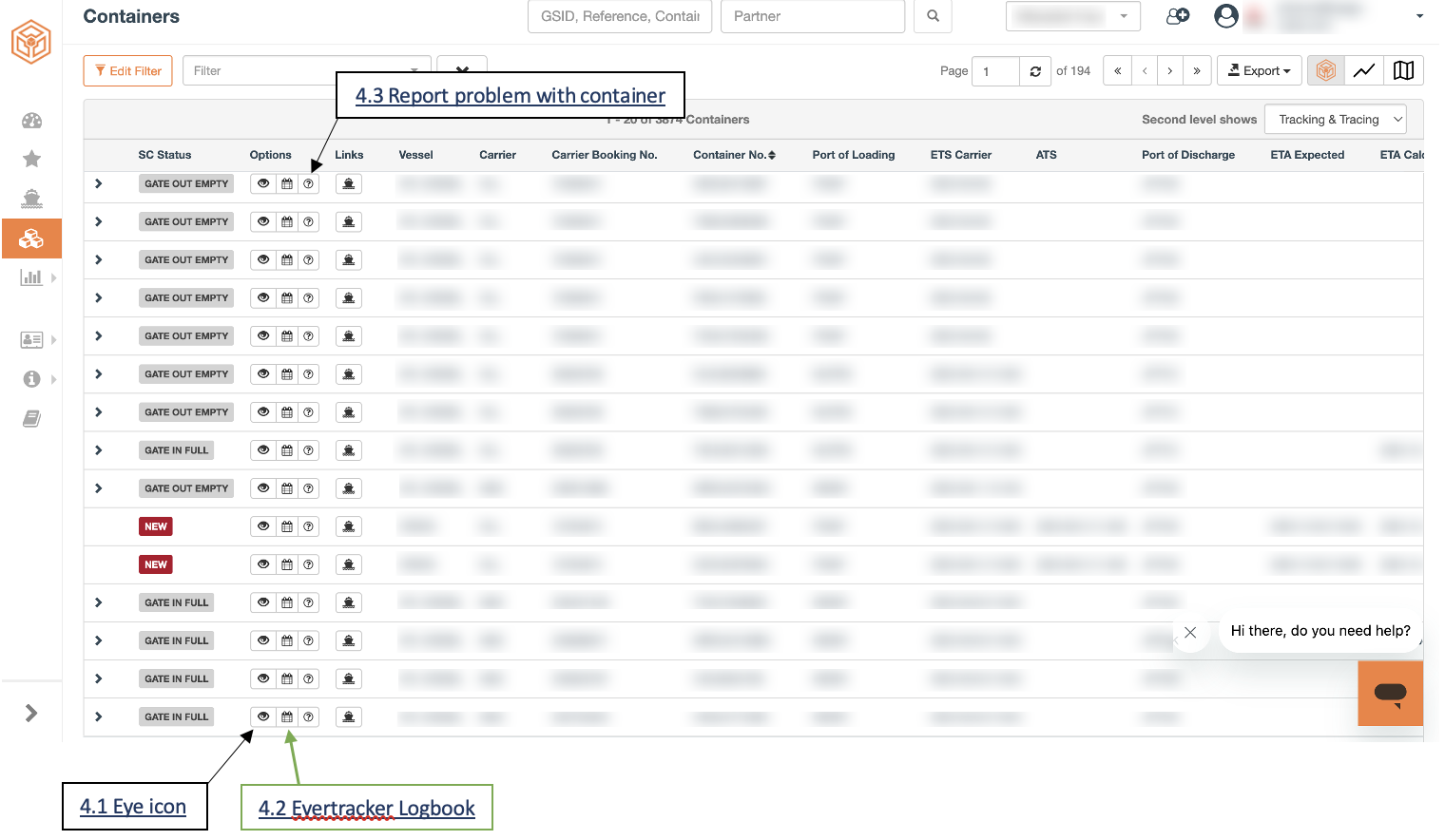Toggle eye icon in the first NEW row
This screenshot has height=840, width=1445.
point(263,526)
